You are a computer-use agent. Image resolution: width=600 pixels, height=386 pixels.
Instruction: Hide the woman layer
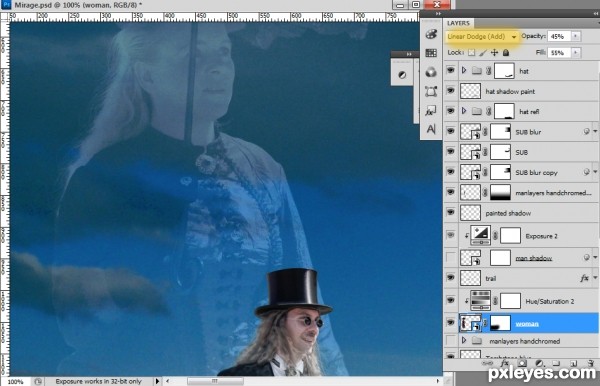pyautogui.click(x=451, y=323)
